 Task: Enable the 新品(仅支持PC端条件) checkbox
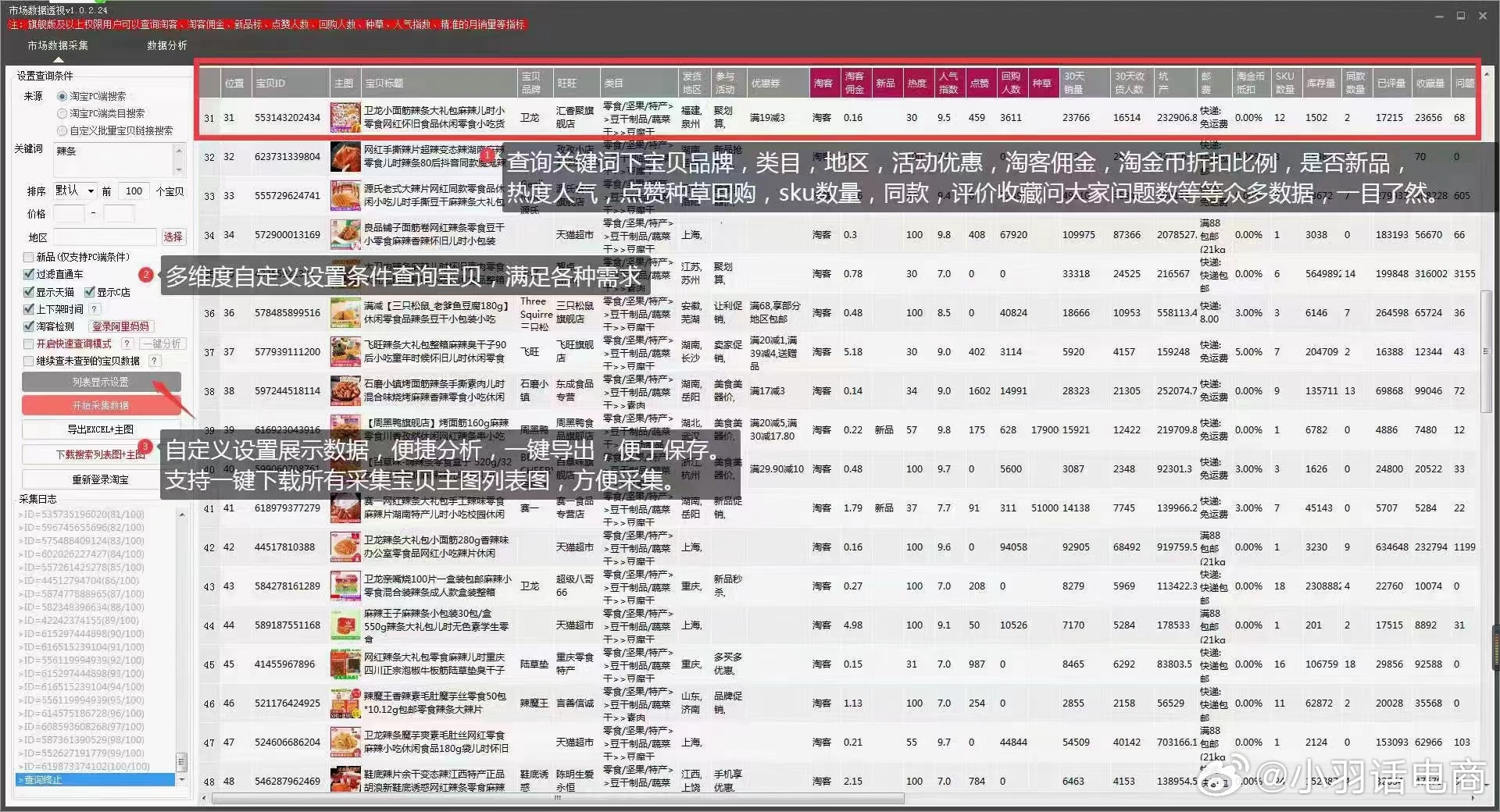(29, 257)
